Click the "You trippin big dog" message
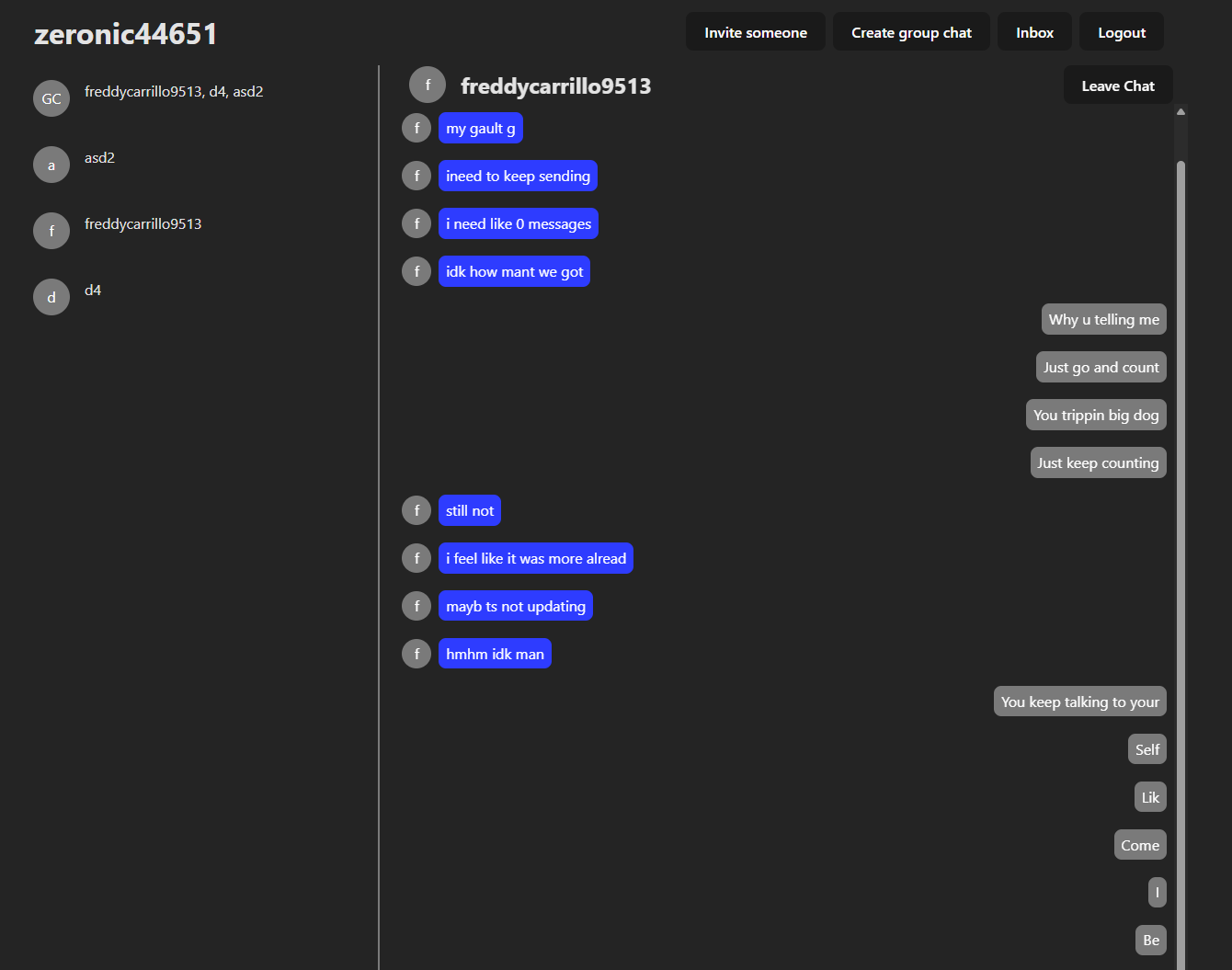Screen dimensions: 1232x970 point(1096,415)
